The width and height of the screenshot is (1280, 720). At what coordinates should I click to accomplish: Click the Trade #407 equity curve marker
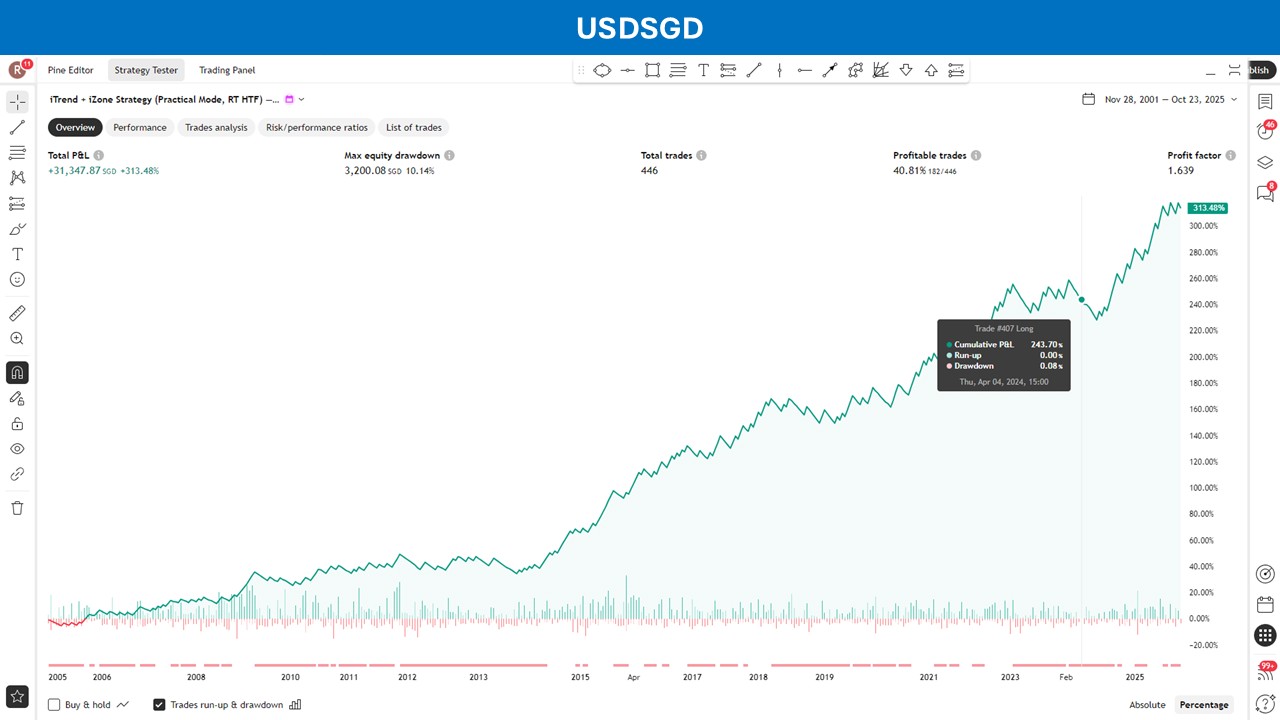pos(1082,299)
